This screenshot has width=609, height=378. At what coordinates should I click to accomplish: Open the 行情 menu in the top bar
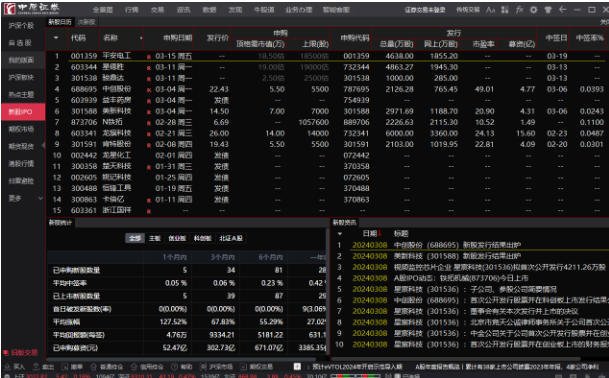[x=132, y=10]
